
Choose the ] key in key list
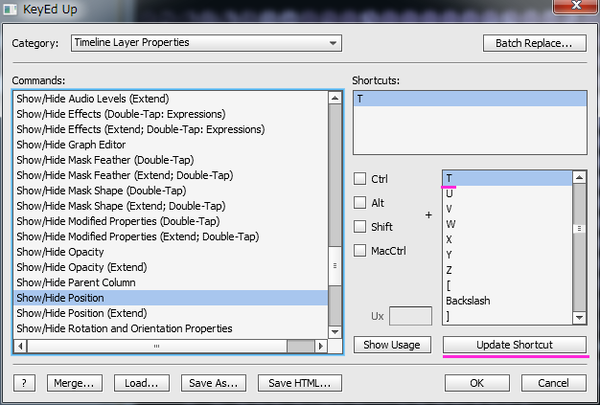point(507,316)
